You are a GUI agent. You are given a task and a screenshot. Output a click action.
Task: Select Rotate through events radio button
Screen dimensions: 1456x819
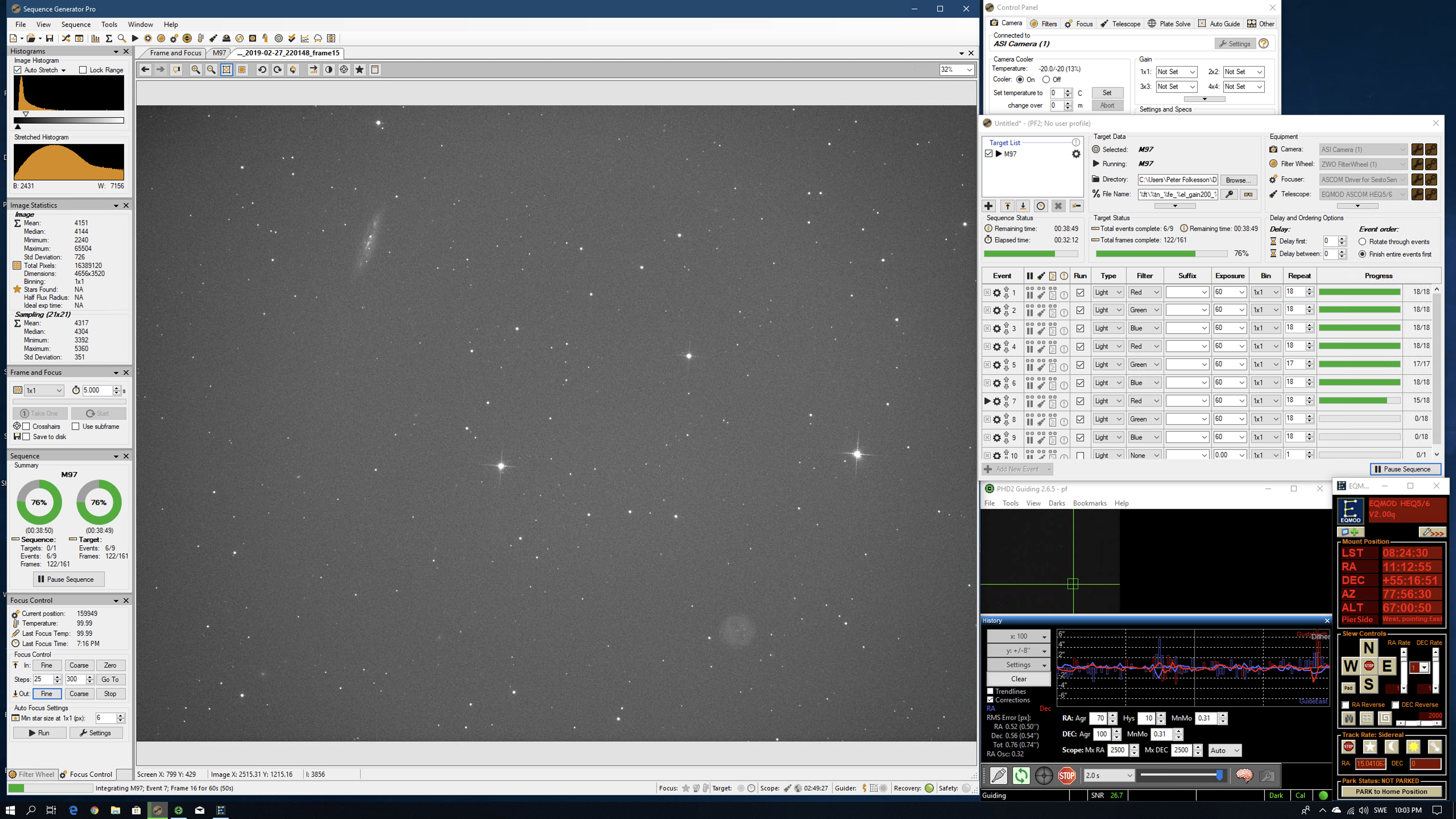[1363, 241]
